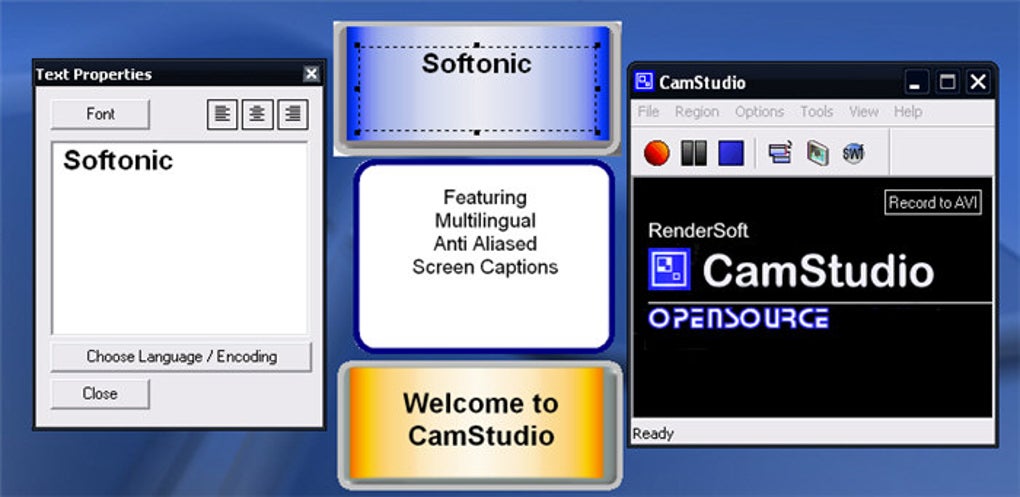Click the Font button
The height and width of the screenshot is (497, 1020).
100,114
